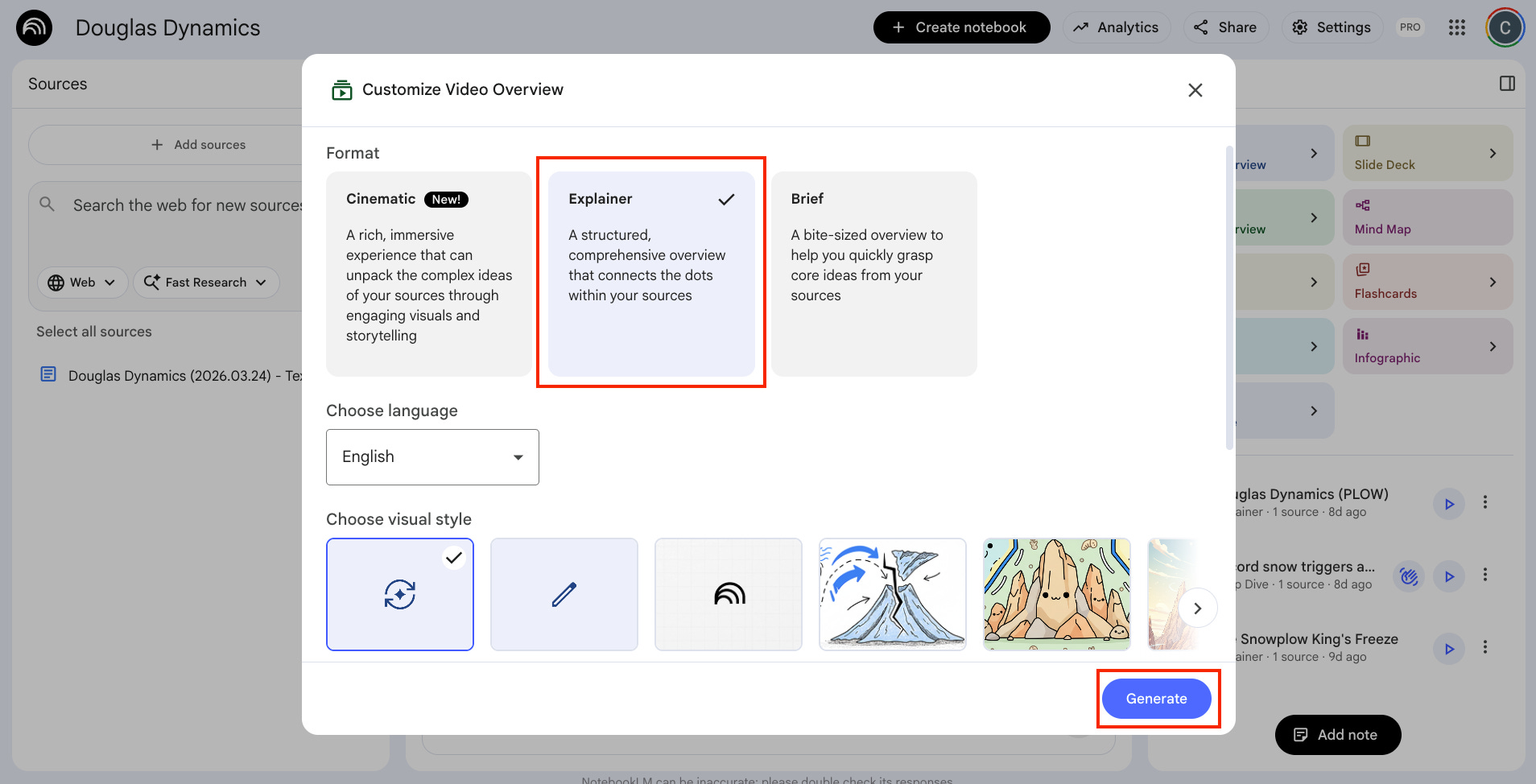Screen dimensions: 1536x784
Task: Select the blue mountain sketch visual style
Action: 893,594
